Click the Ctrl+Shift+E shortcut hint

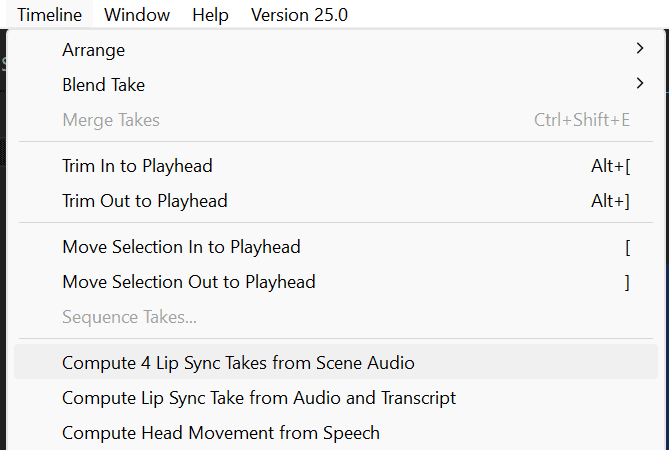(582, 120)
